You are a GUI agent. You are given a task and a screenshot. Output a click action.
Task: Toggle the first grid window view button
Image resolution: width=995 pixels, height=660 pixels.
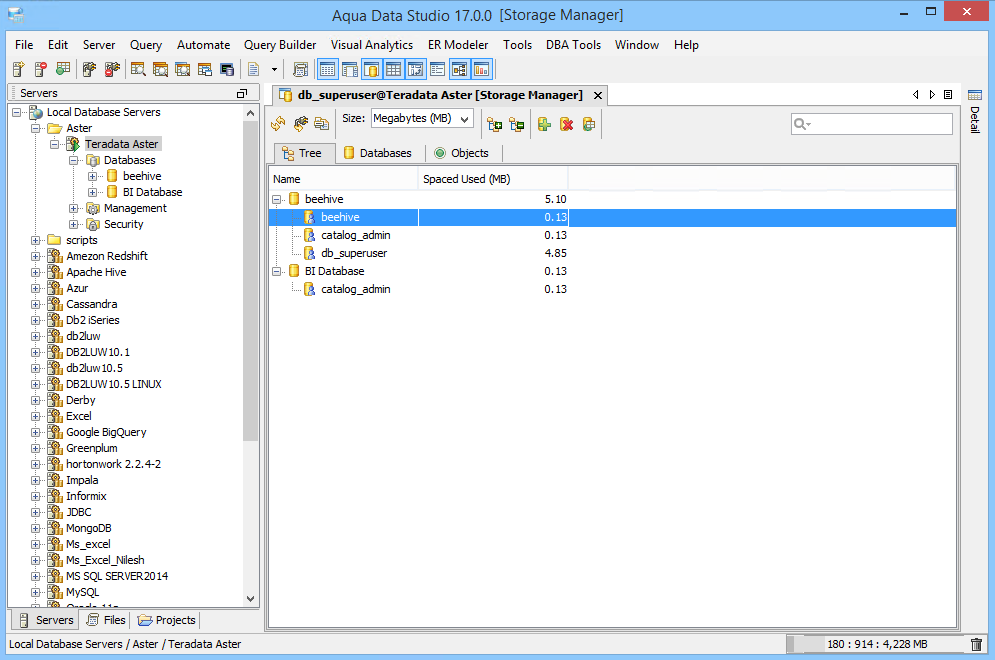click(327, 69)
